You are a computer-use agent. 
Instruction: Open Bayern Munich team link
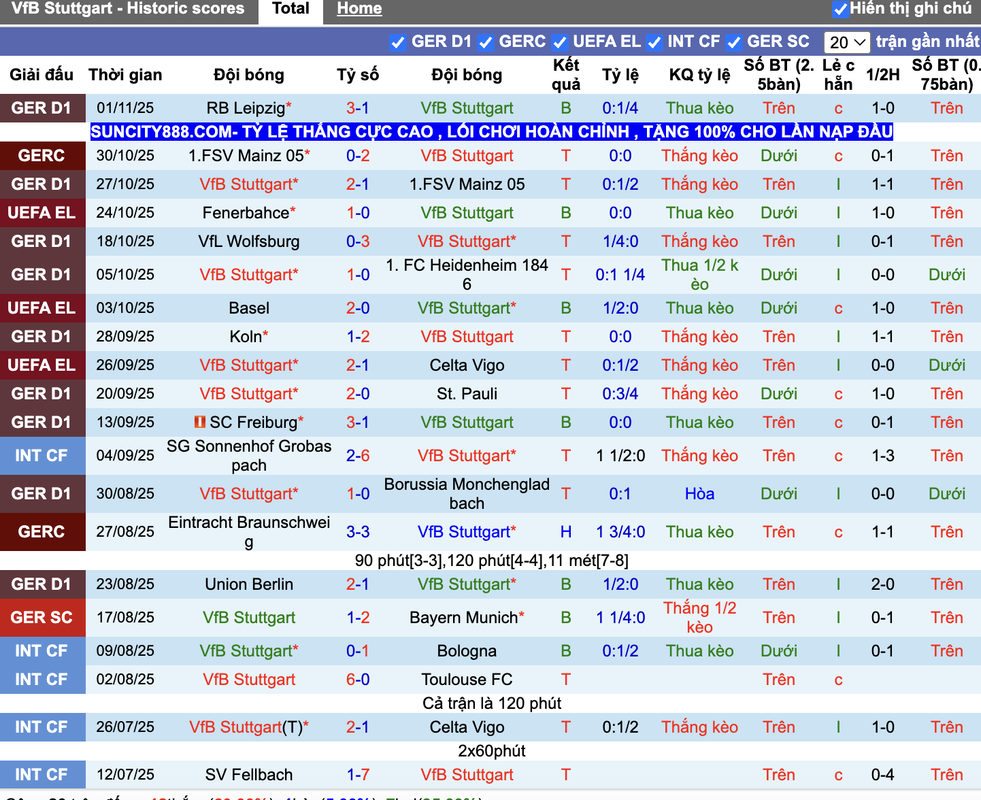coord(464,618)
